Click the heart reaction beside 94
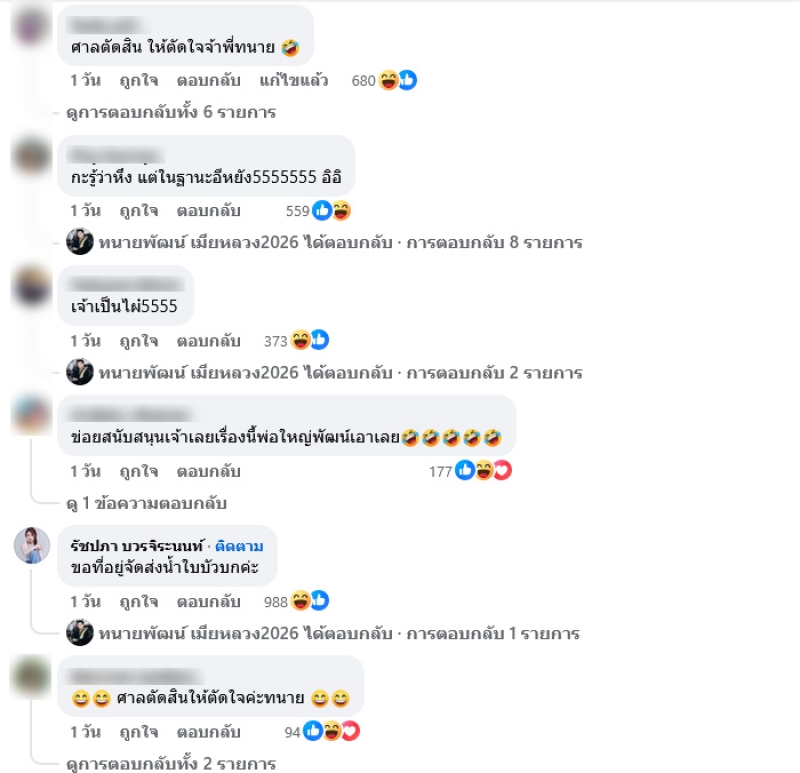The height and width of the screenshot is (773, 800). 351,731
